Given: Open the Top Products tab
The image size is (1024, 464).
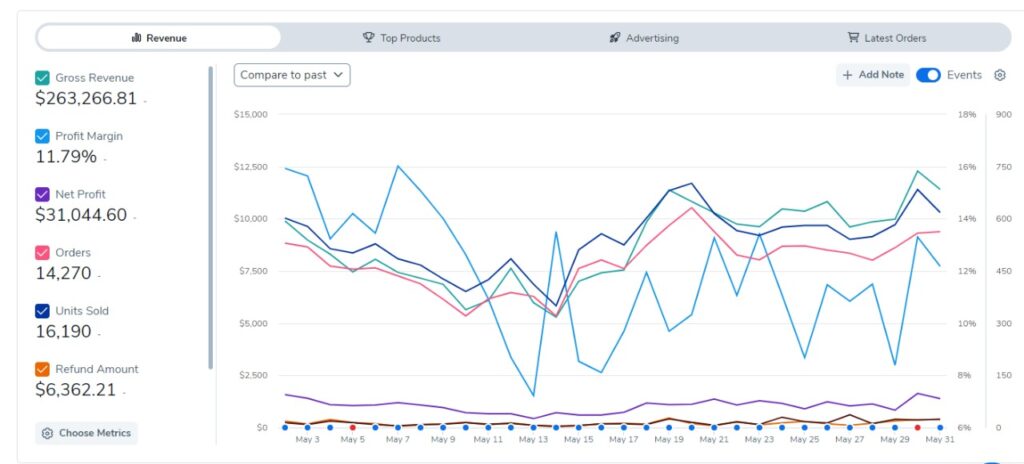Looking at the screenshot, I should coord(402,38).
